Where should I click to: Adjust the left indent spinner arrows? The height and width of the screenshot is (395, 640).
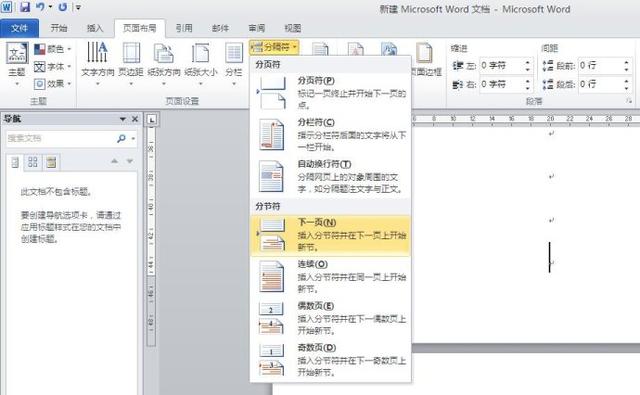click(x=527, y=65)
